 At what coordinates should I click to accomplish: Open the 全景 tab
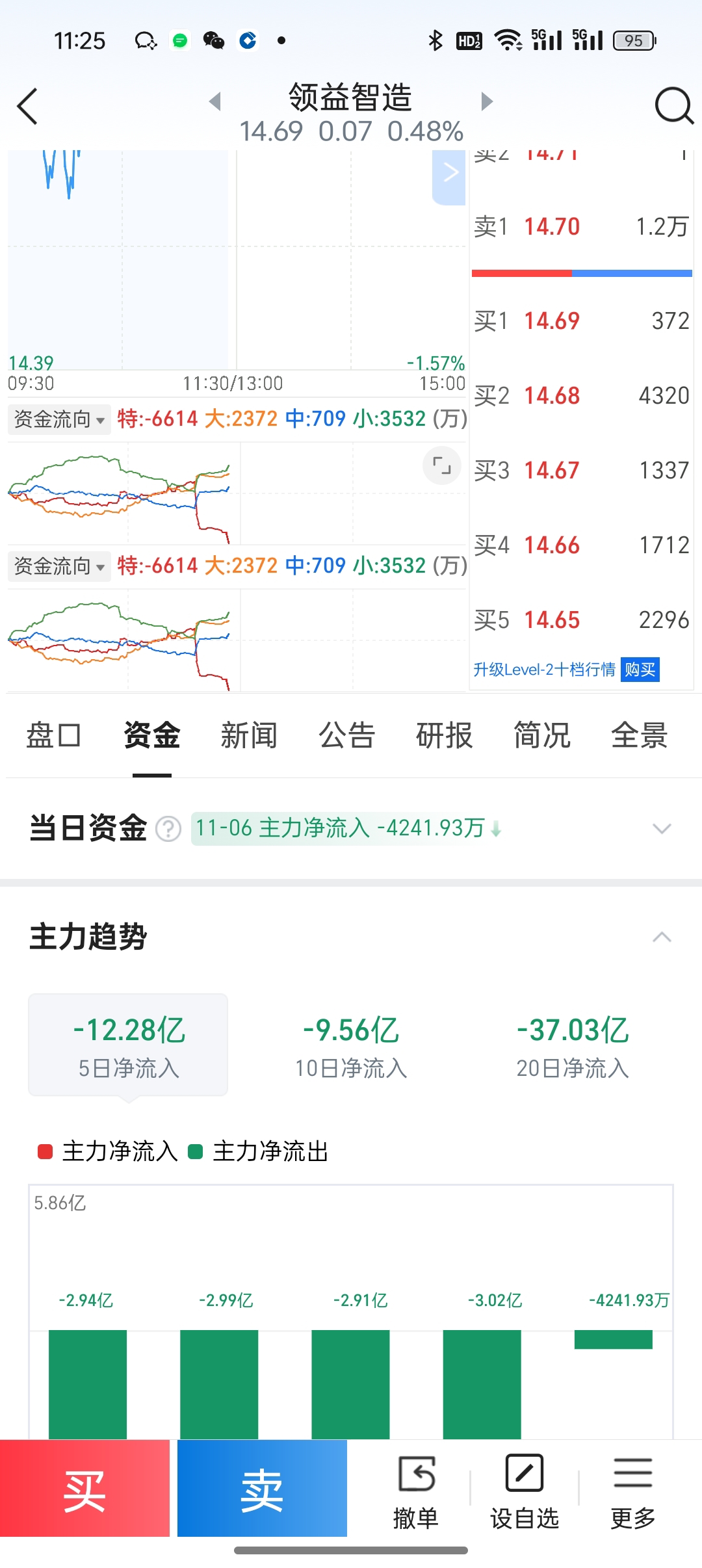coord(640,736)
